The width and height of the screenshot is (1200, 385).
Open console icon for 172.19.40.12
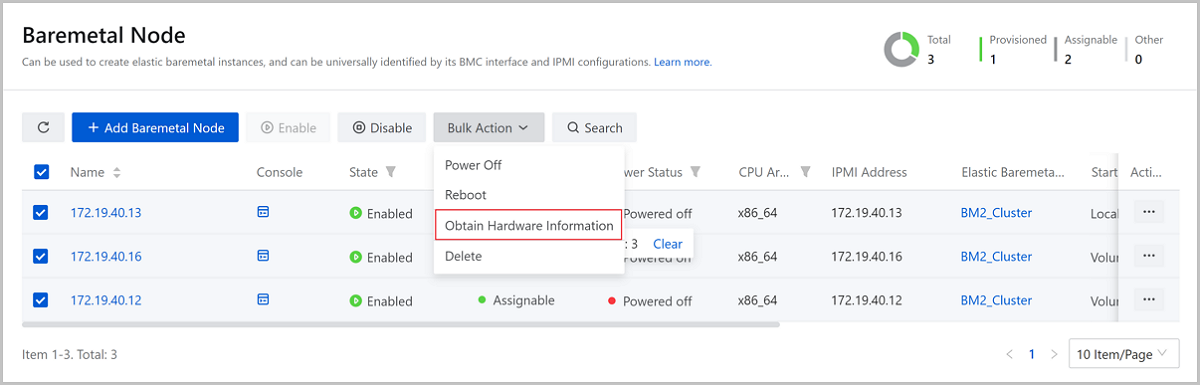point(264,300)
